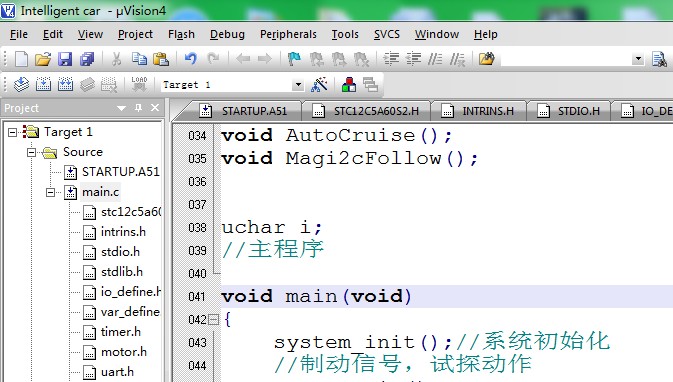This screenshot has width=673, height=382.
Task: Collapse the Target 1 tree node
Action: coord(12,132)
